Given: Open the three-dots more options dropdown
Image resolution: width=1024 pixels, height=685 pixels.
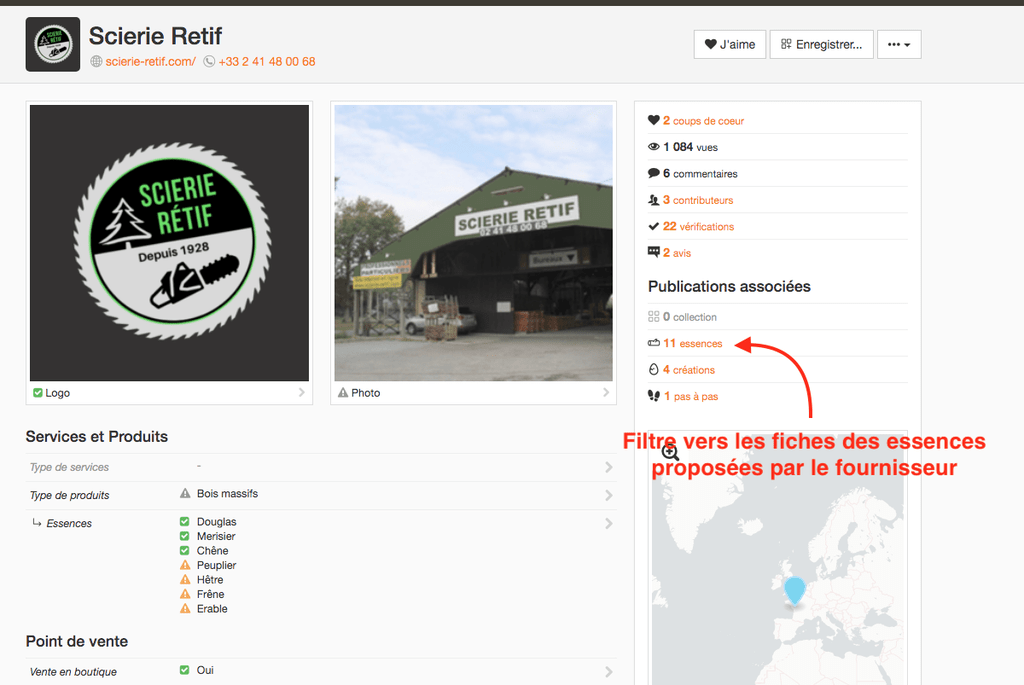Looking at the screenshot, I should point(899,44).
